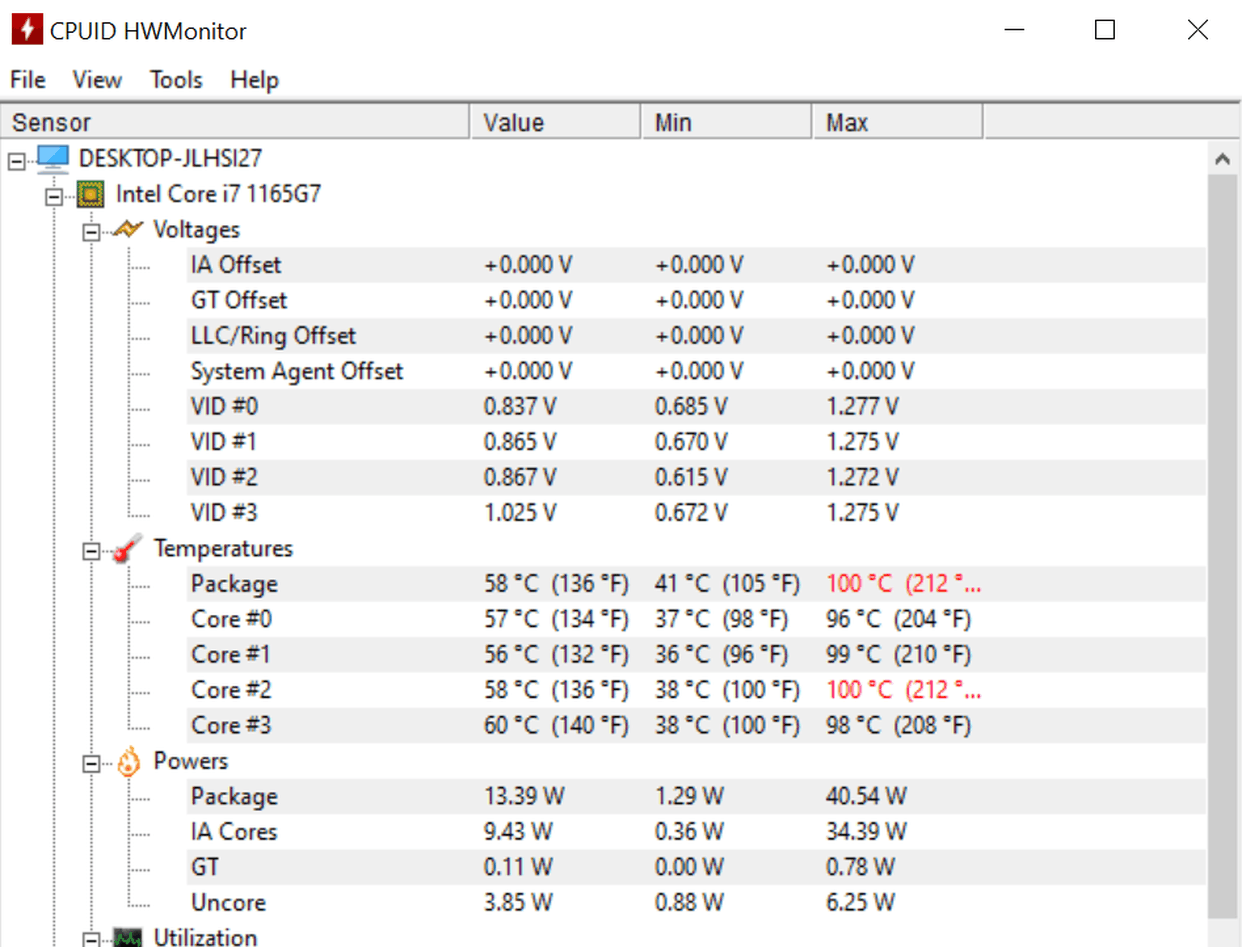The image size is (1242, 947).
Task: Click the Temperatures section label
Action: (x=223, y=549)
